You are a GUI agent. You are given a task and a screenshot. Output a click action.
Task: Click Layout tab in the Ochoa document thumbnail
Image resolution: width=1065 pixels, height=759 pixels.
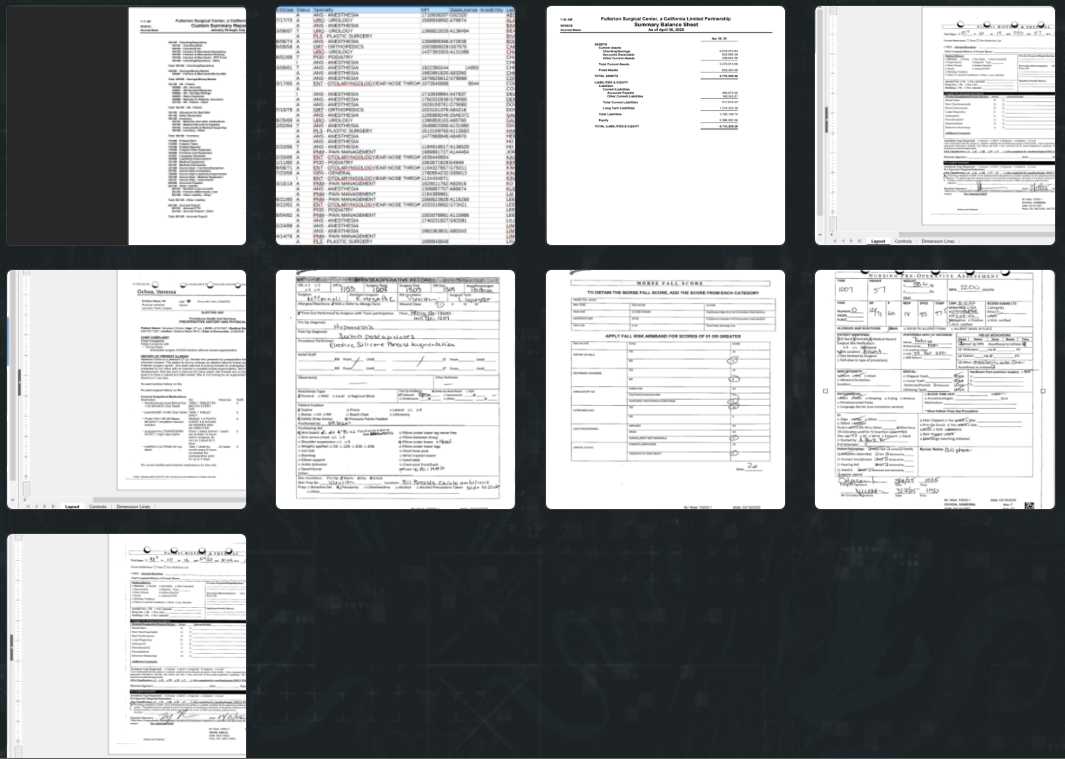pos(72,506)
